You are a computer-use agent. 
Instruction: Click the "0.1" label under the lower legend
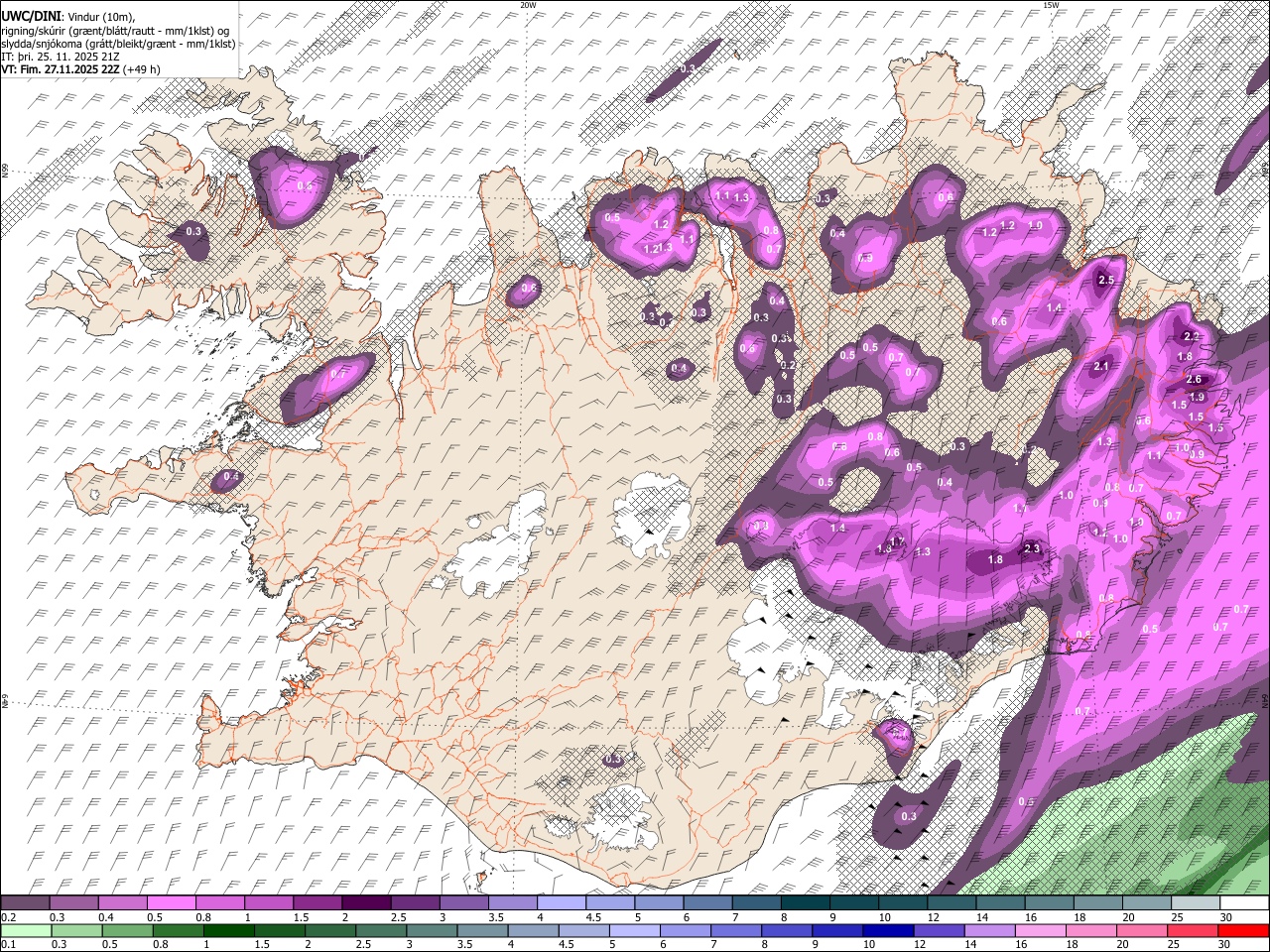pyautogui.click(x=8, y=944)
